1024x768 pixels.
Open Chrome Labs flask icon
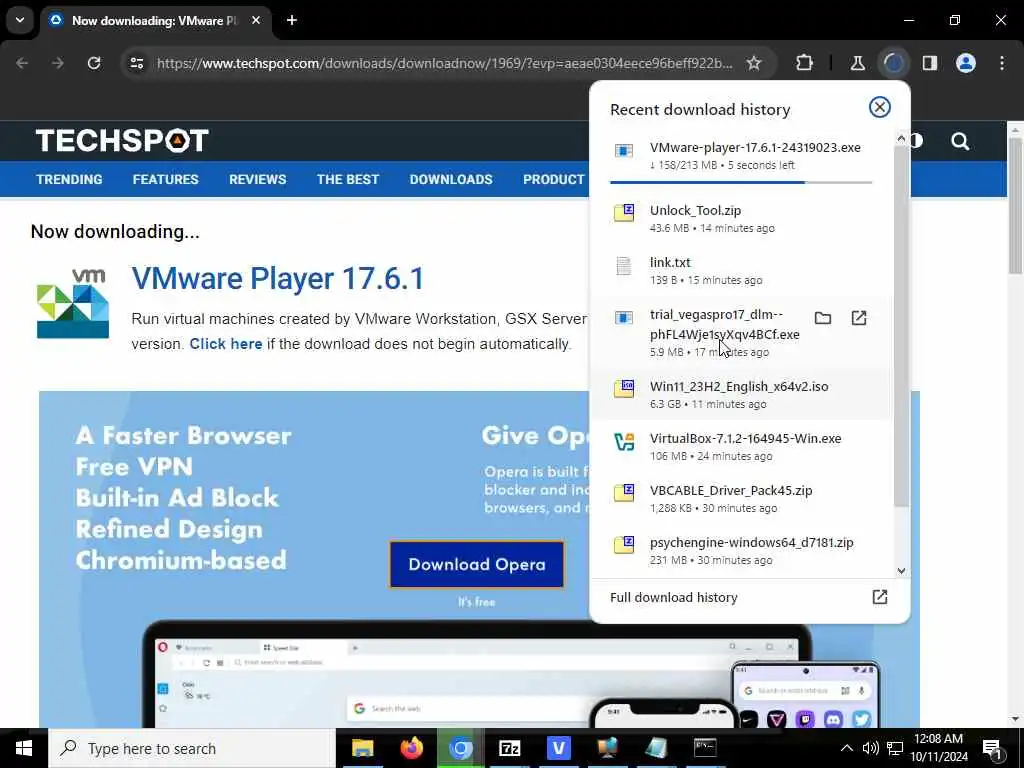coord(857,63)
